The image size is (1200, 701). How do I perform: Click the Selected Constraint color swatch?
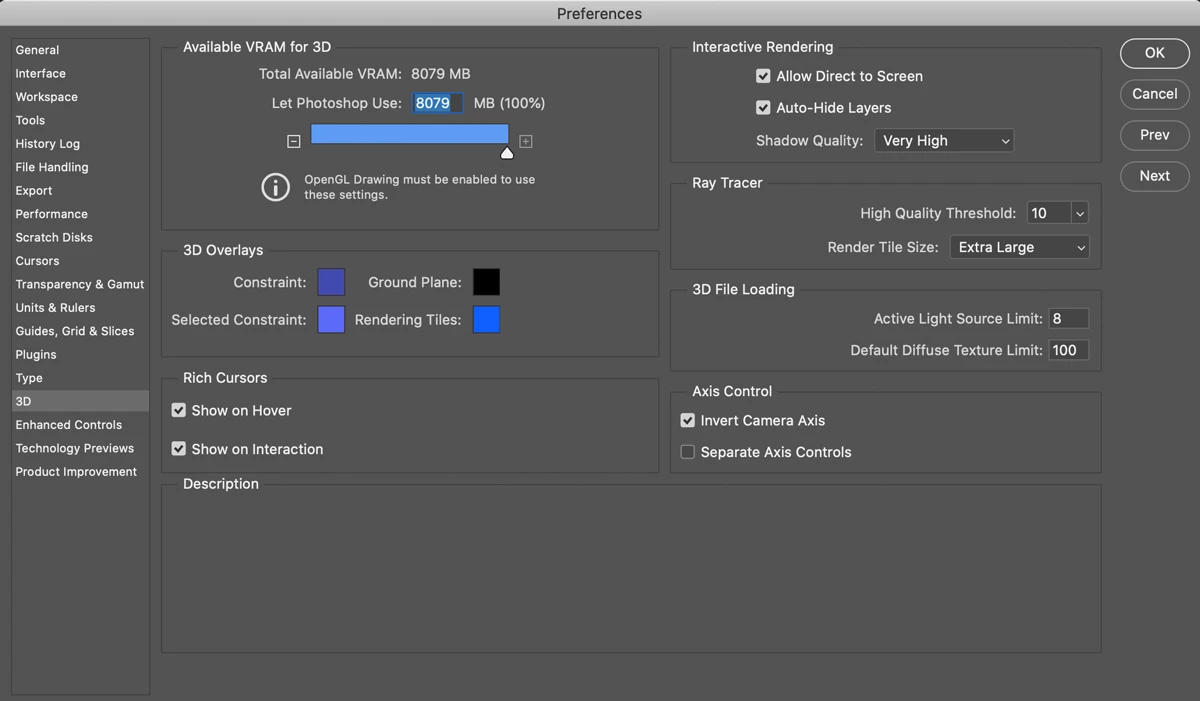331,320
